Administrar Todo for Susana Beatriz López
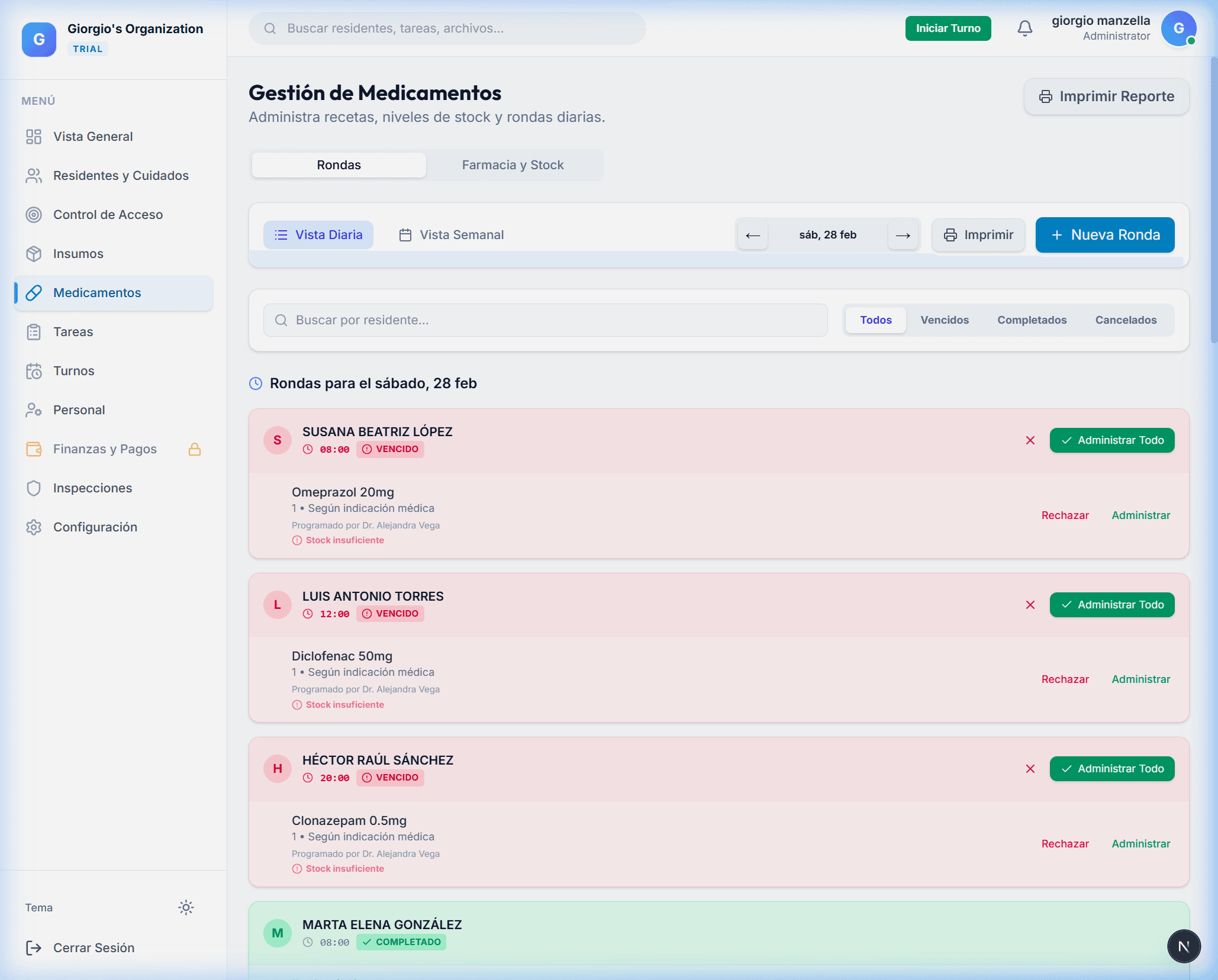The image size is (1218, 980). pyautogui.click(x=1111, y=440)
